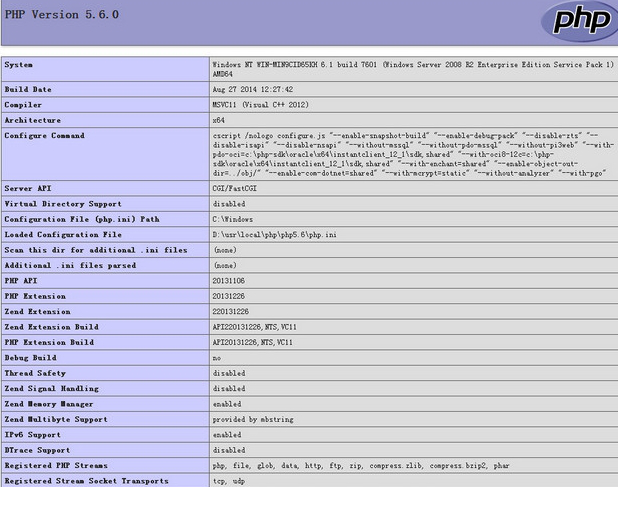Click Scan this dir for additional .ini files
Image resolution: width=618 pixels, height=506 pixels.
point(96,250)
